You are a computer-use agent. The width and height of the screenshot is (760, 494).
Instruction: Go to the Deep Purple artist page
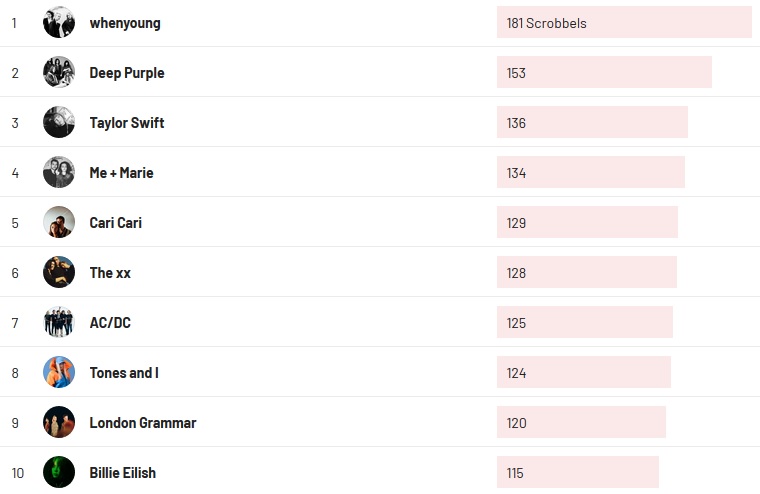pyautogui.click(x=127, y=73)
